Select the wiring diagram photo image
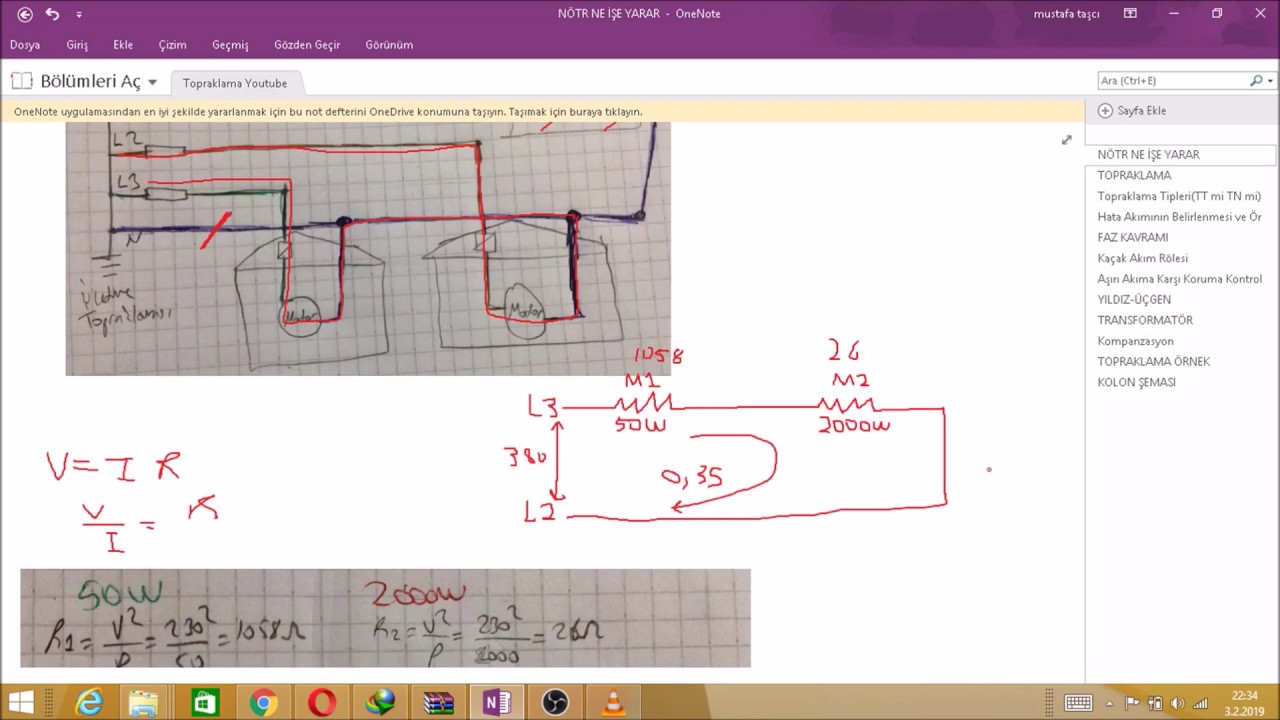 (368, 249)
